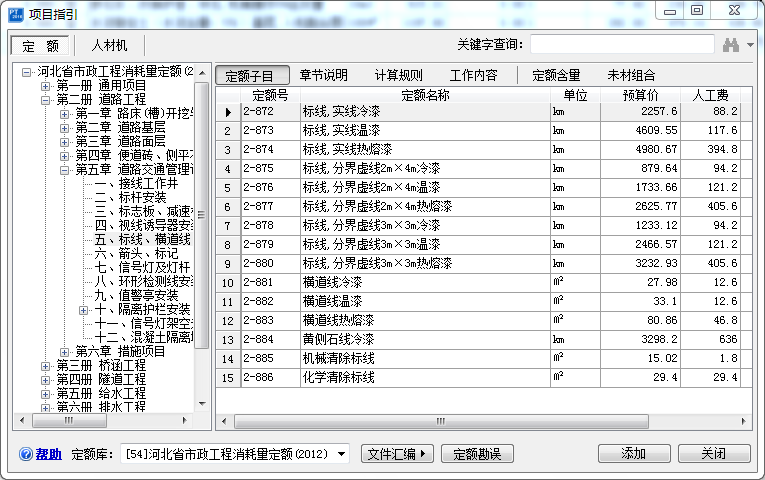Click row header number 9
This screenshot has width=765, height=480.
pos(228,264)
